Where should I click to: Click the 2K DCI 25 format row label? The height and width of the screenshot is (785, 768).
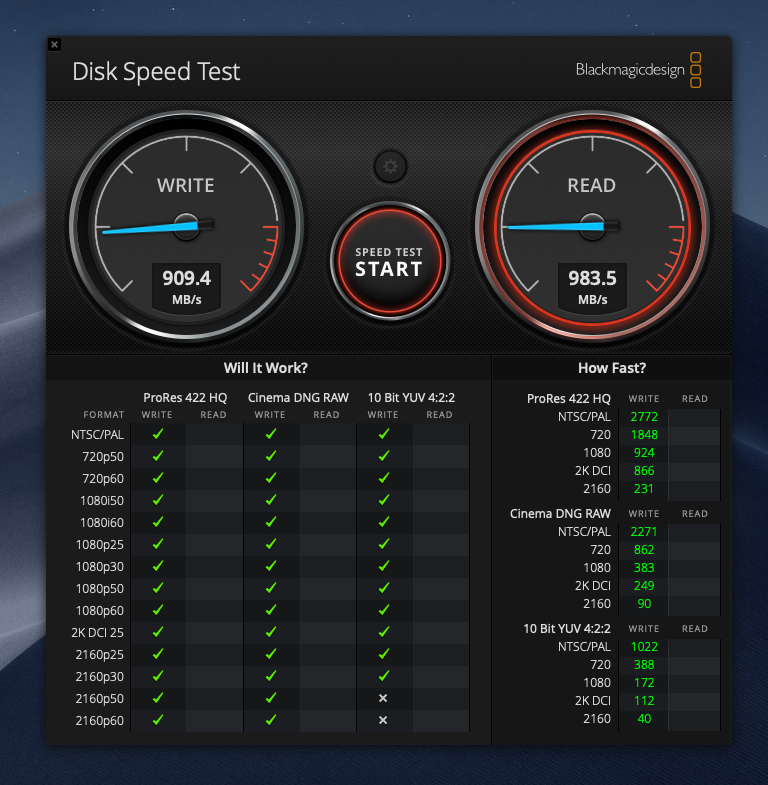(x=98, y=632)
